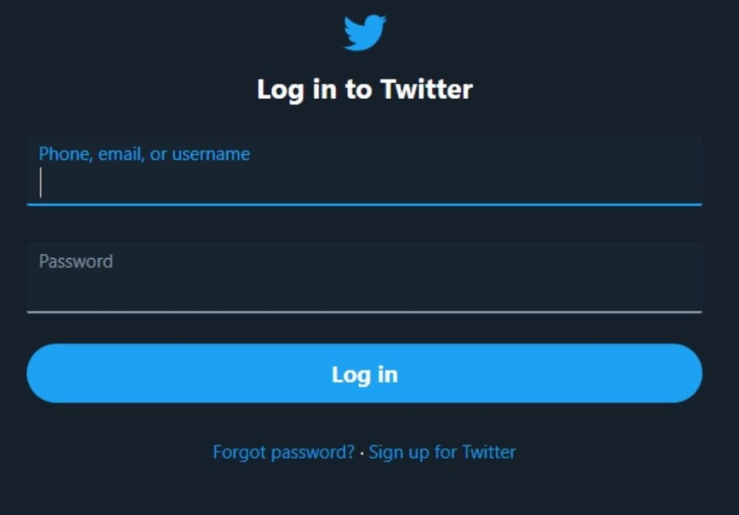The height and width of the screenshot is (515, 739).
Task: Click the word Sign in the footer link
Action: click(386, 452)
